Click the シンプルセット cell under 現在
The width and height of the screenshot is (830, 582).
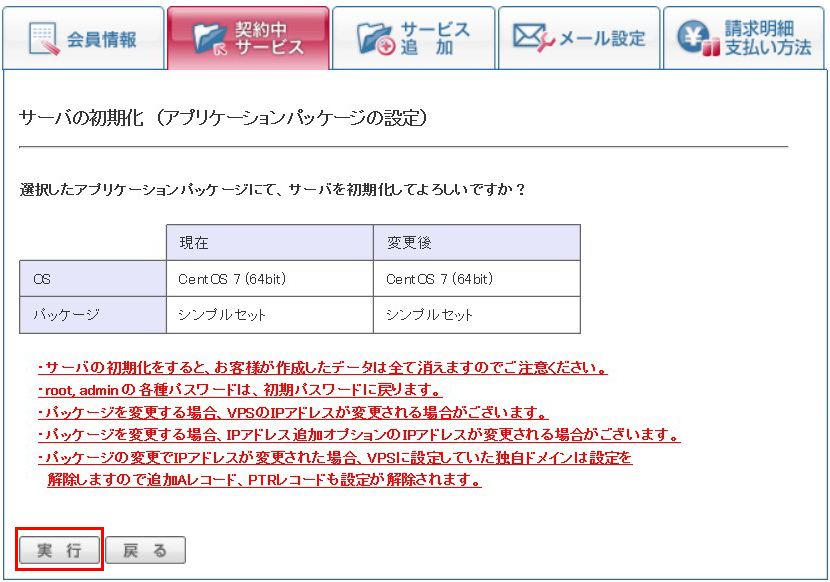tap(269, 315)
